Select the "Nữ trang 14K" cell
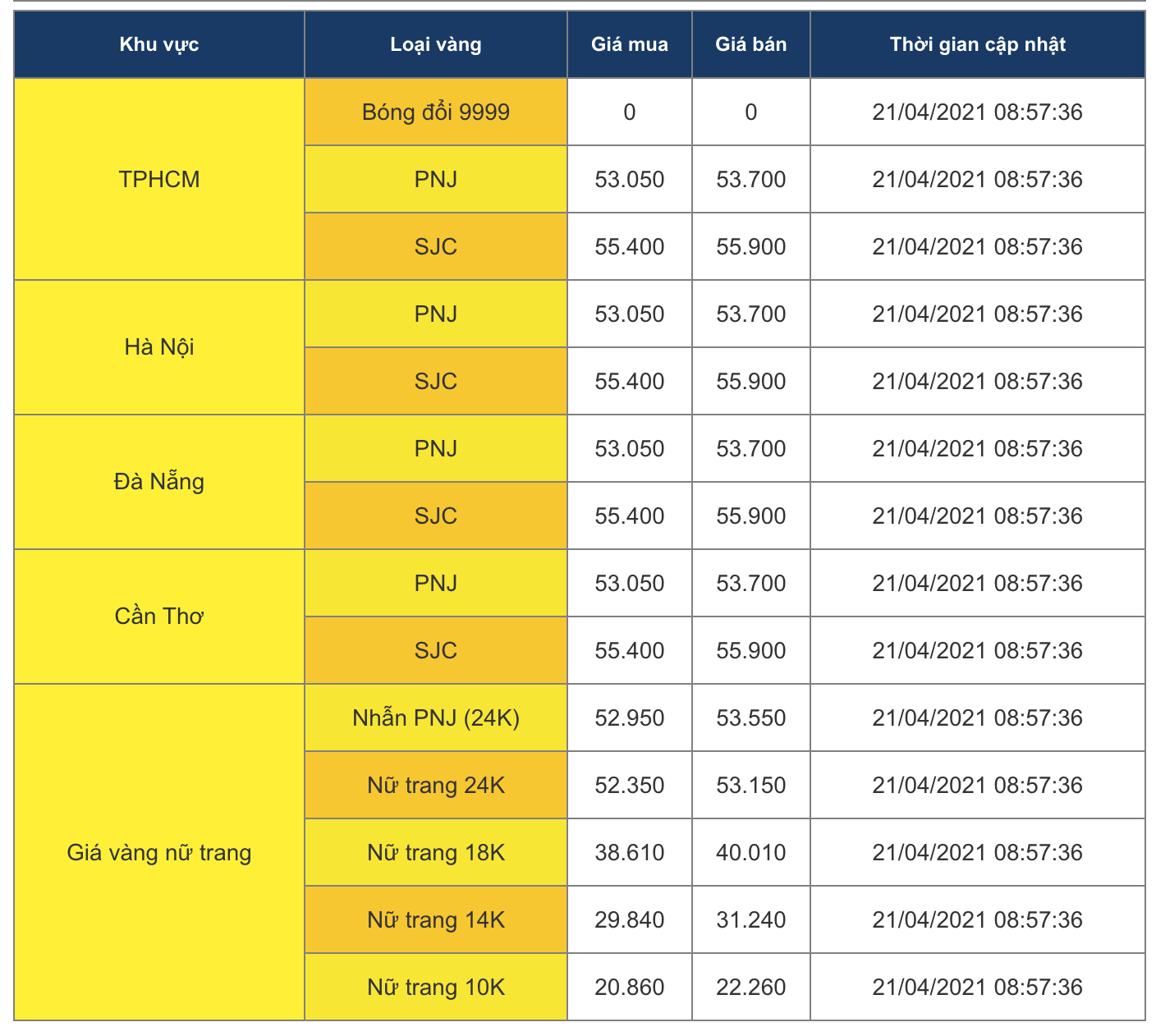The height and width of the screenshot is (1036, 1156). click(x=436, y=919)
